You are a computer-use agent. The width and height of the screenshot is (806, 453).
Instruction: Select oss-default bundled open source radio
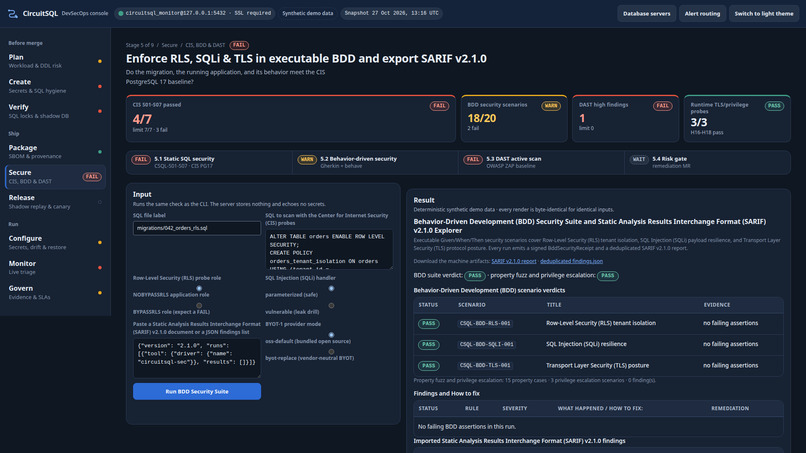(332, 335)
